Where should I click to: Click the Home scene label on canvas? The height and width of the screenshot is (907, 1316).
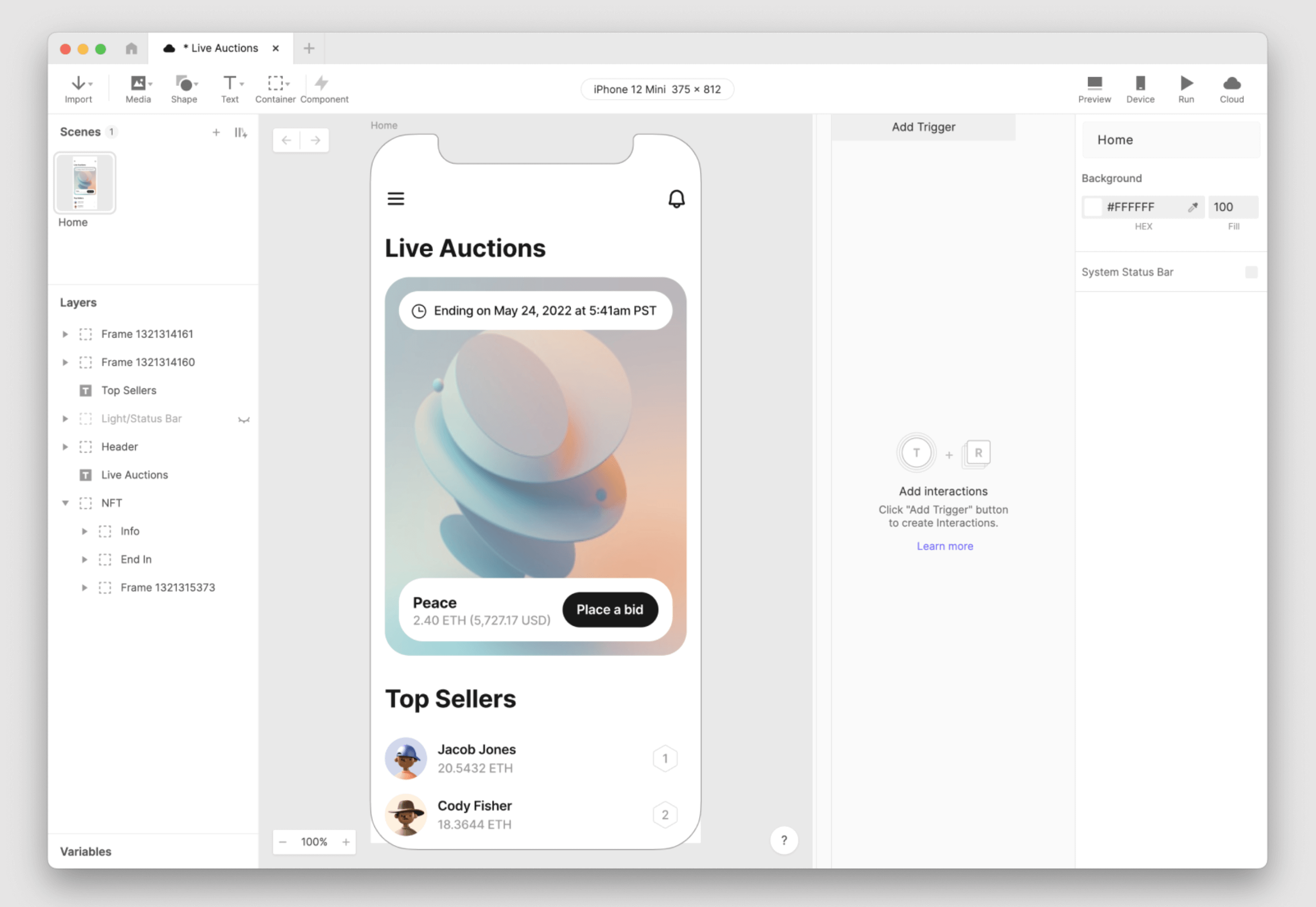(384, 125)
